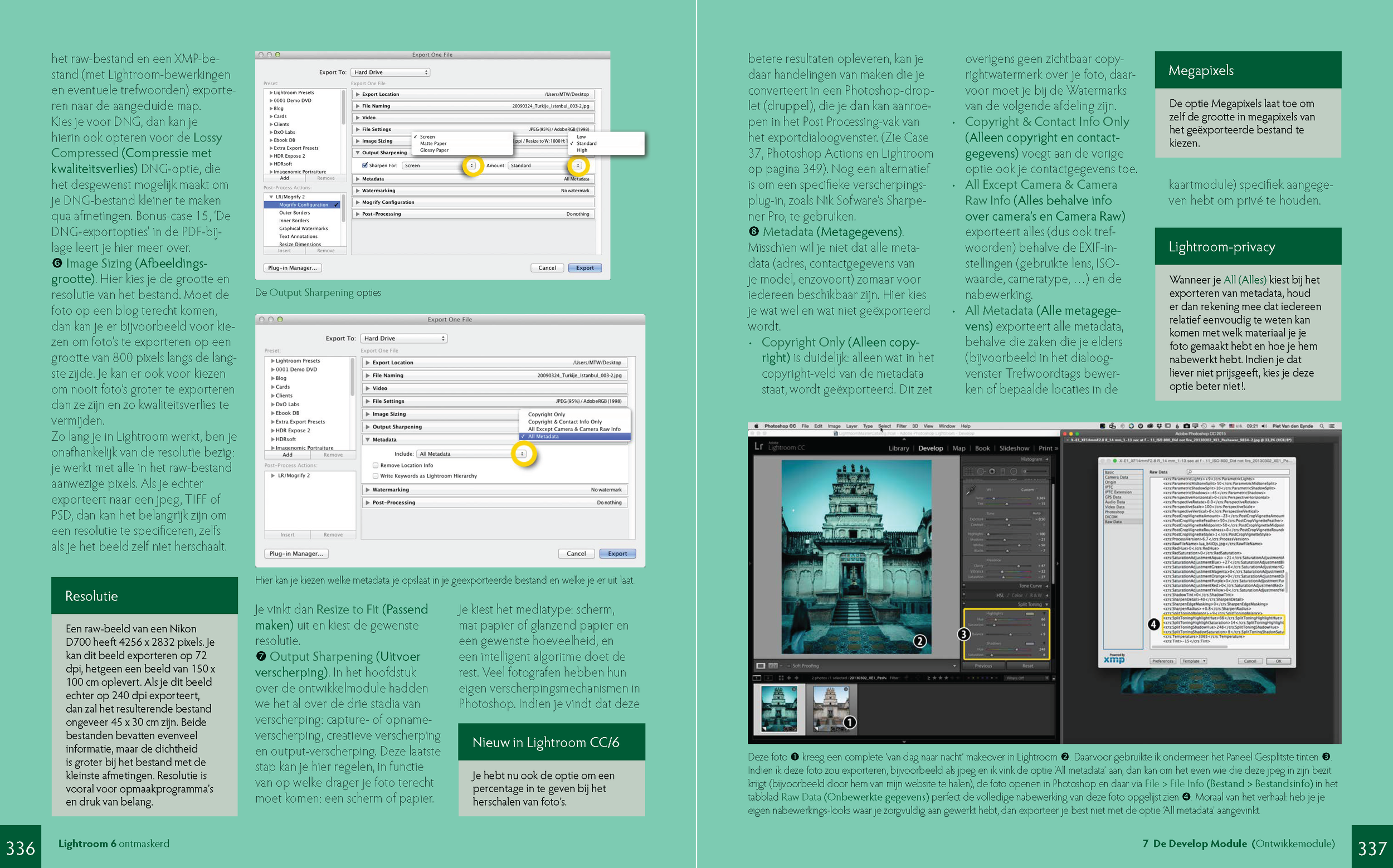Click the xmp logo in the File Info dialog
Image resolution: width=1393 pixels, height=868 pixels.
click(1114, 659)
